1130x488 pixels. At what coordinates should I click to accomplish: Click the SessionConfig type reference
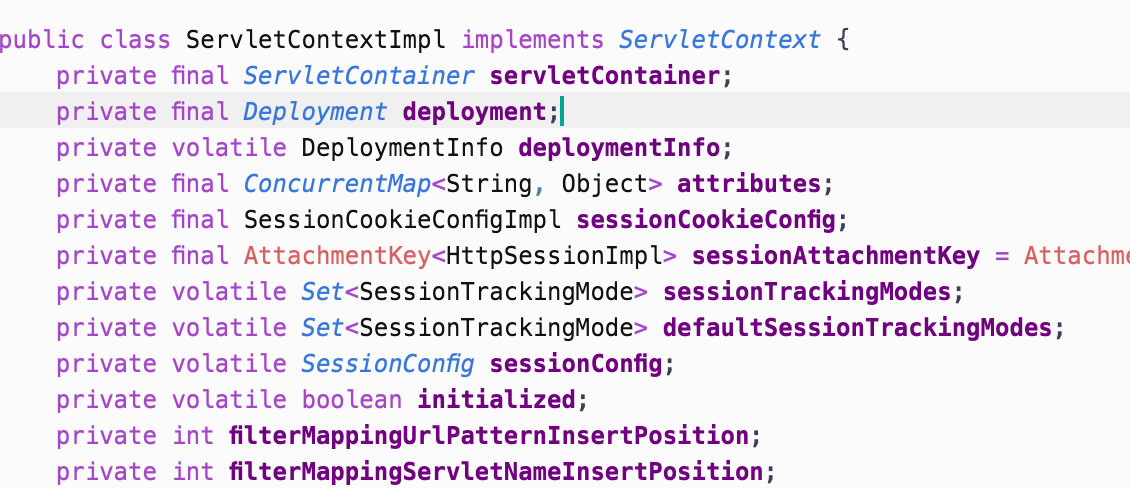tap(388, 364)
